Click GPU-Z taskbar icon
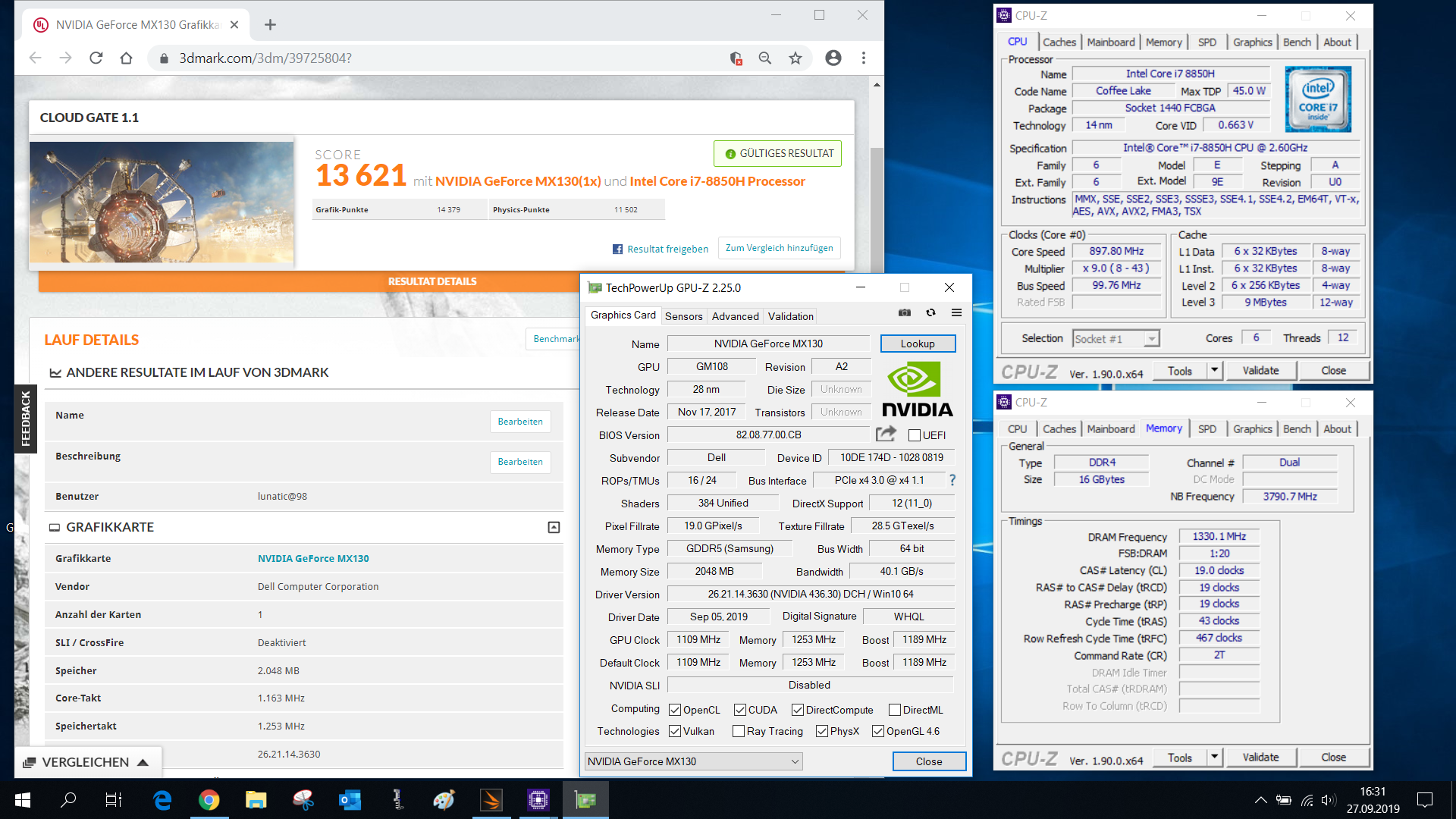1456x819 pixels. (585, 800)
